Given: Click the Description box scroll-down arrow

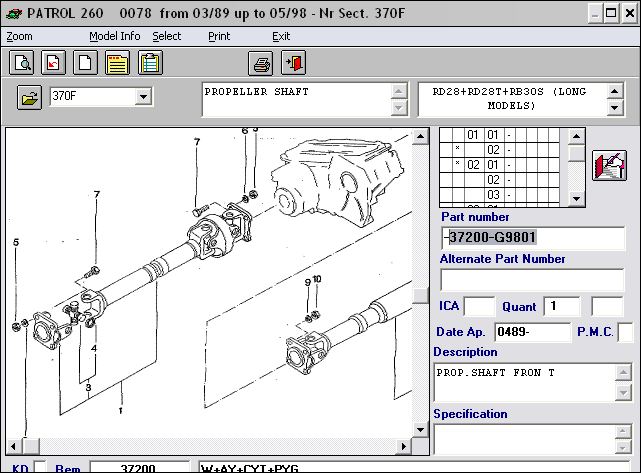Looking at the screenshot, I should 623,392.
